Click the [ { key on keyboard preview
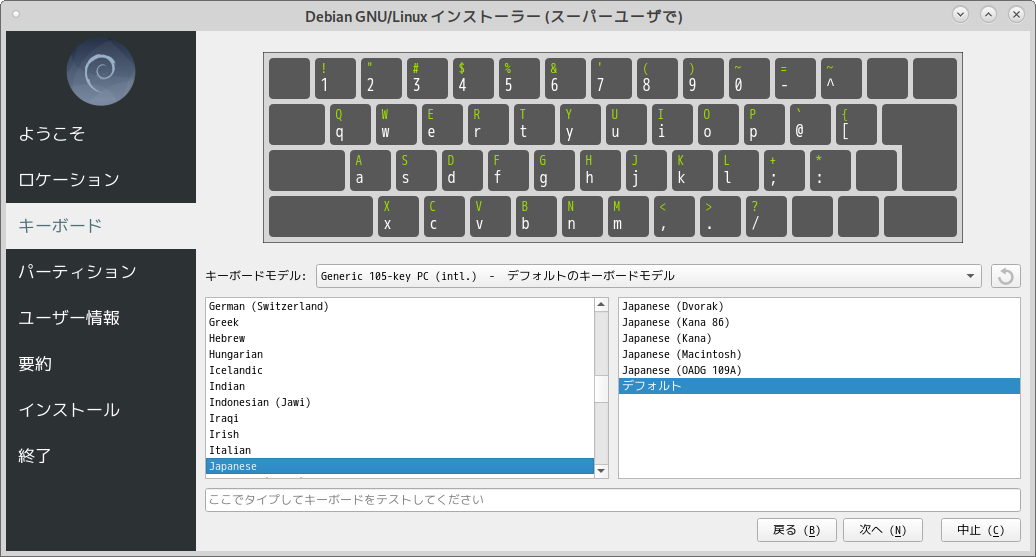 856,124
